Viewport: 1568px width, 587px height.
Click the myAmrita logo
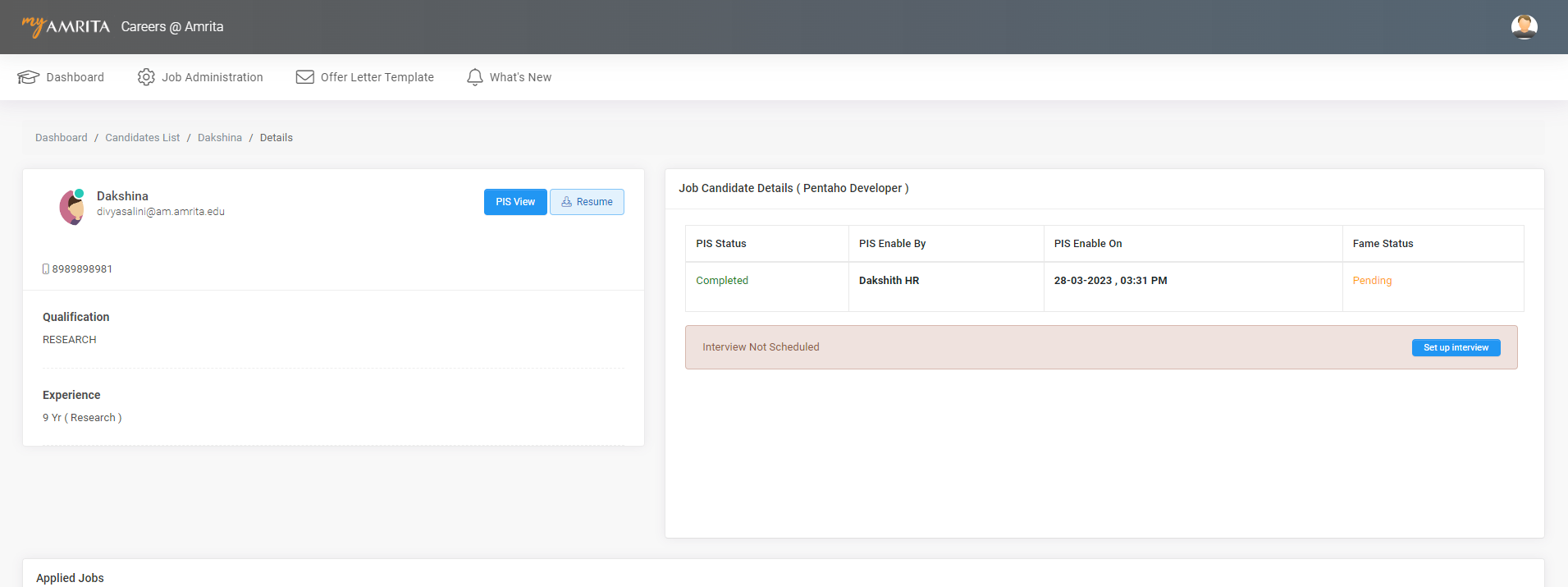[x=66, y=26]
